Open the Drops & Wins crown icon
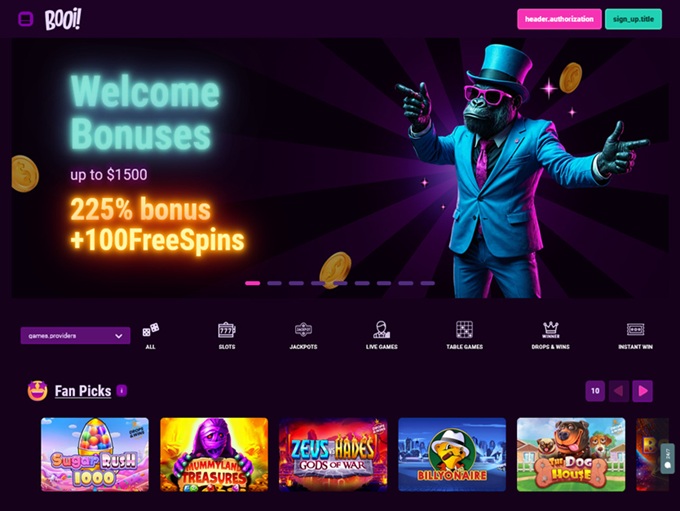This screenshot has height=511, width=680. pos(550,330)
